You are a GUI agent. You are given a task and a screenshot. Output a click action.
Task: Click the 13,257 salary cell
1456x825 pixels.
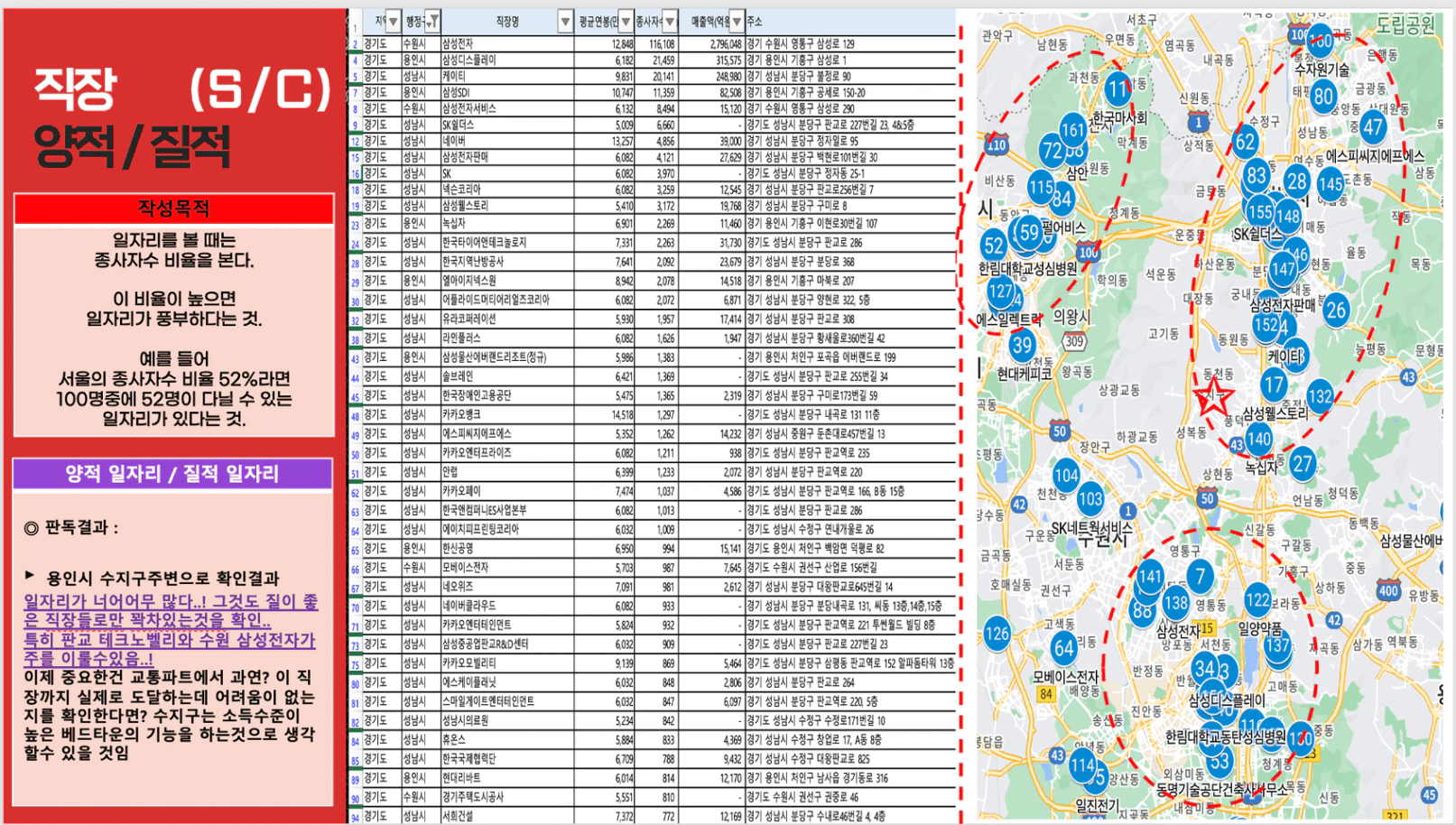pyautogui.click(x=605, y=141)
